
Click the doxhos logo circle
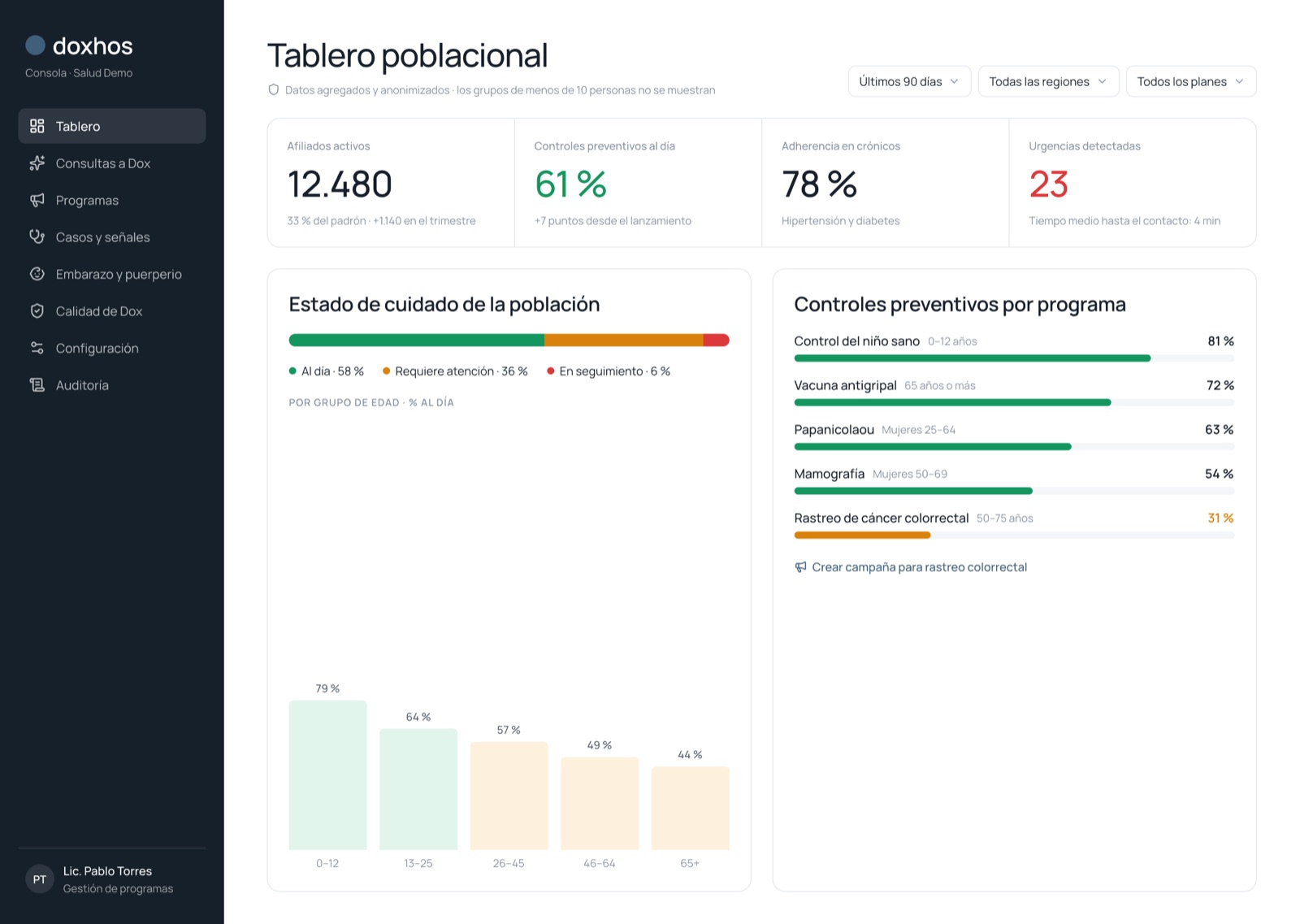[35, 46]
